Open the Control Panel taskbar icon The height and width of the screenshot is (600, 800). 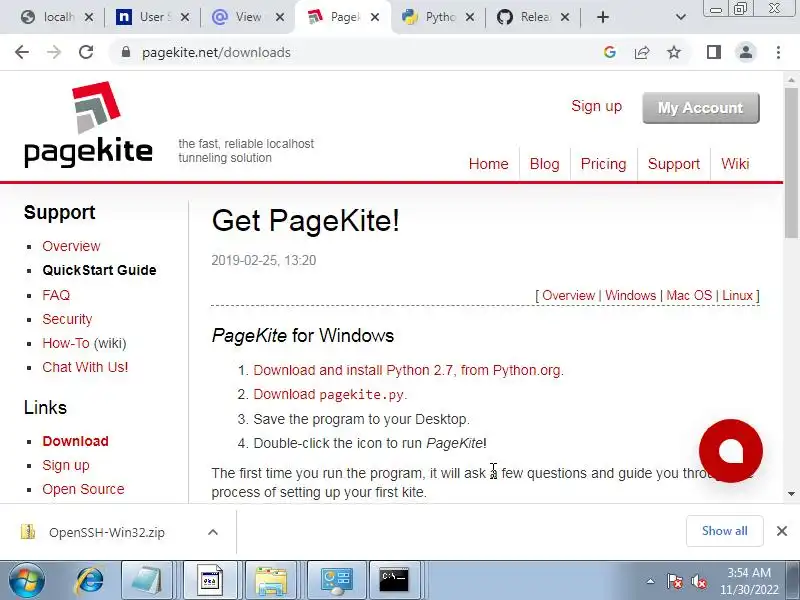336,581
